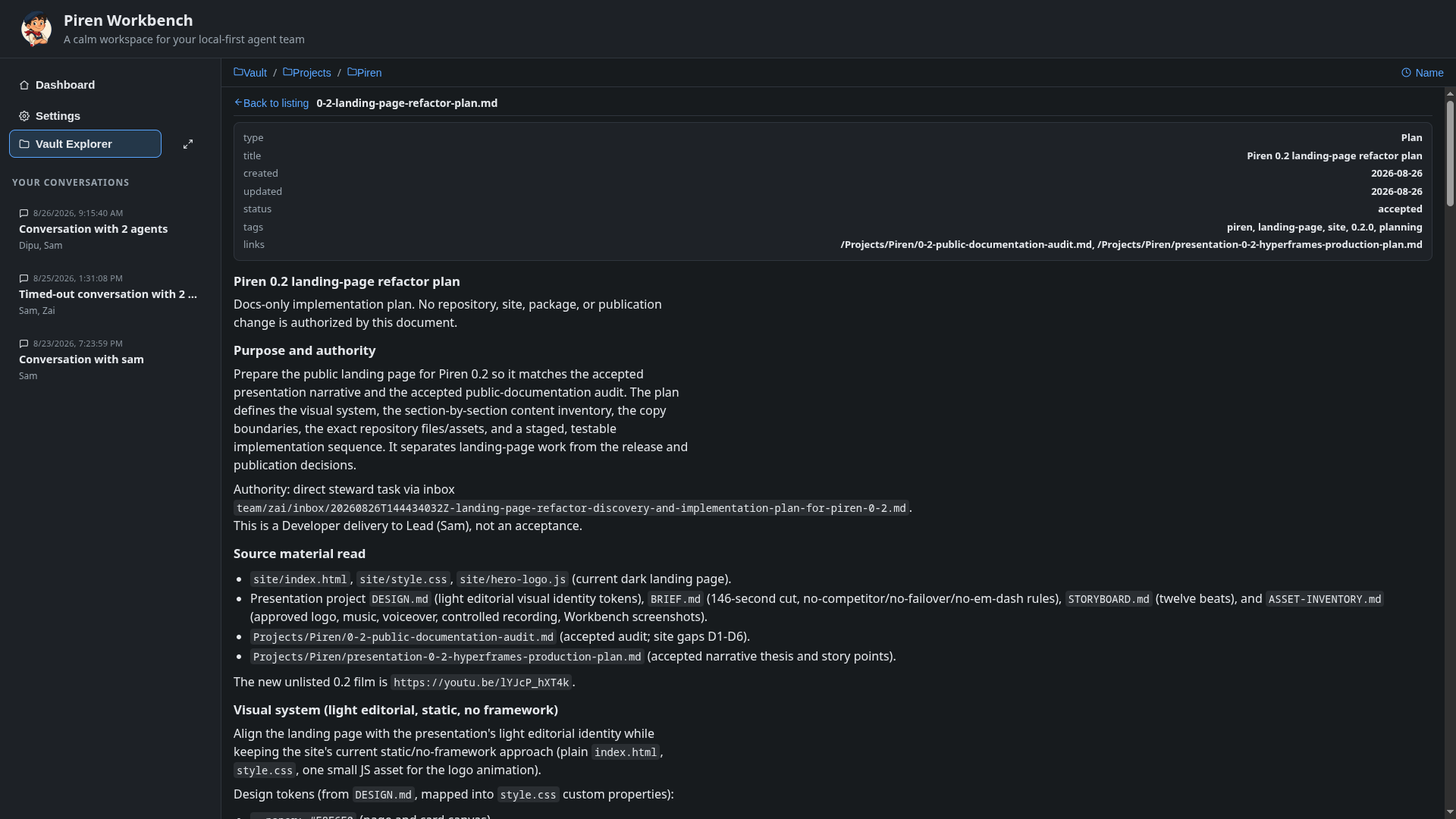Go to the Vault breadcrumb
Viewport: 1456px width, 819px height.
tap(250, 73)
